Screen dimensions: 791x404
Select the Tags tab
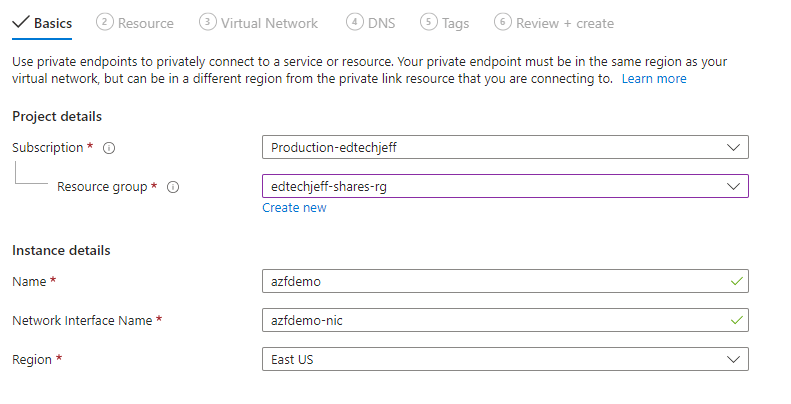point(455,23)
